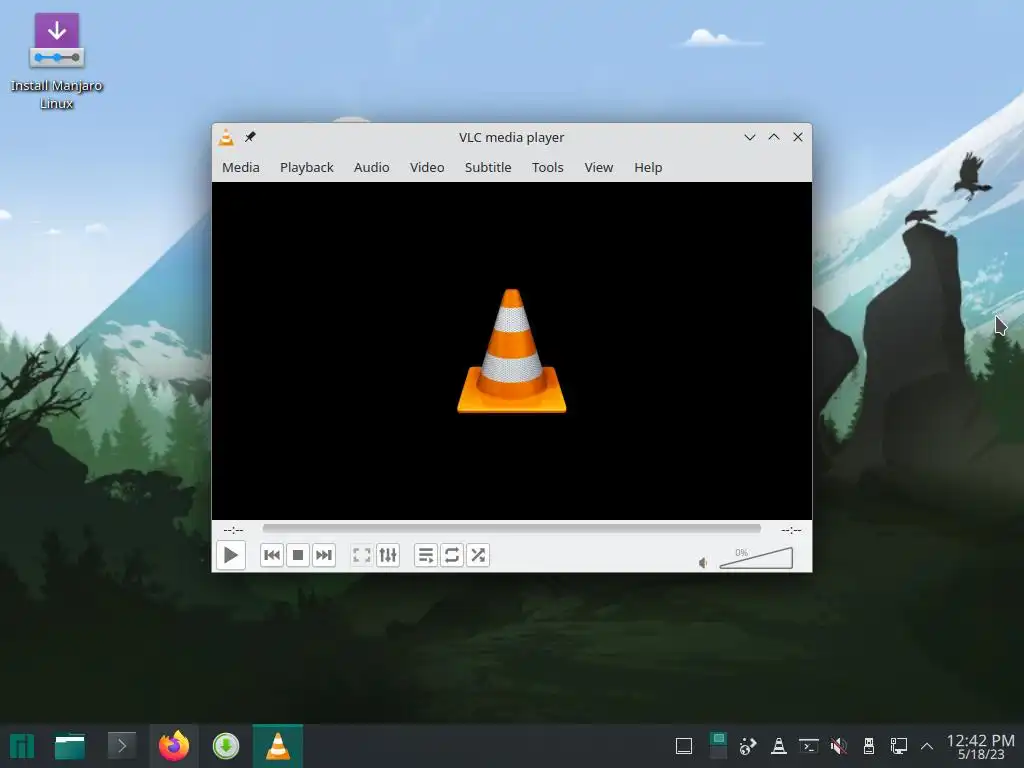
Task: Open the Audio menu
Action: 371,167
